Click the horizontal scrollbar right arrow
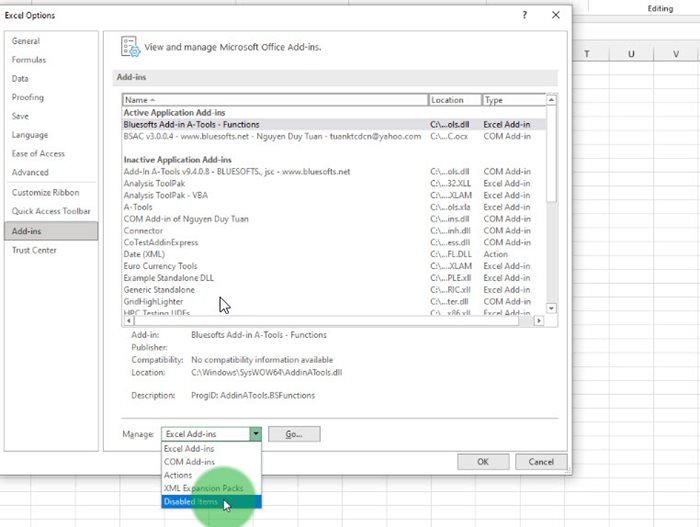The height and width of the screenshot is (527, 700). 539,321
